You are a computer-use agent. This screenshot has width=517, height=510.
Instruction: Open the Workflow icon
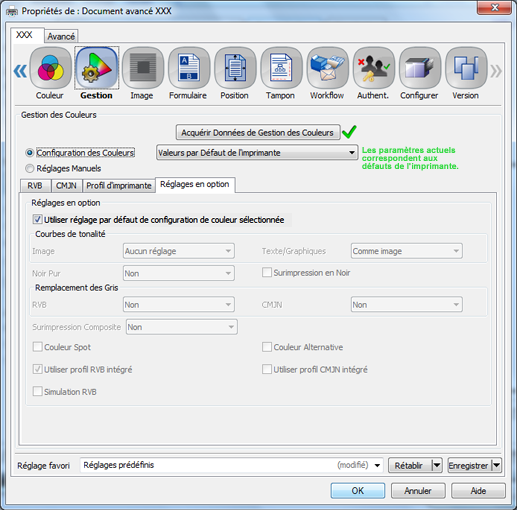click(327, 68)
